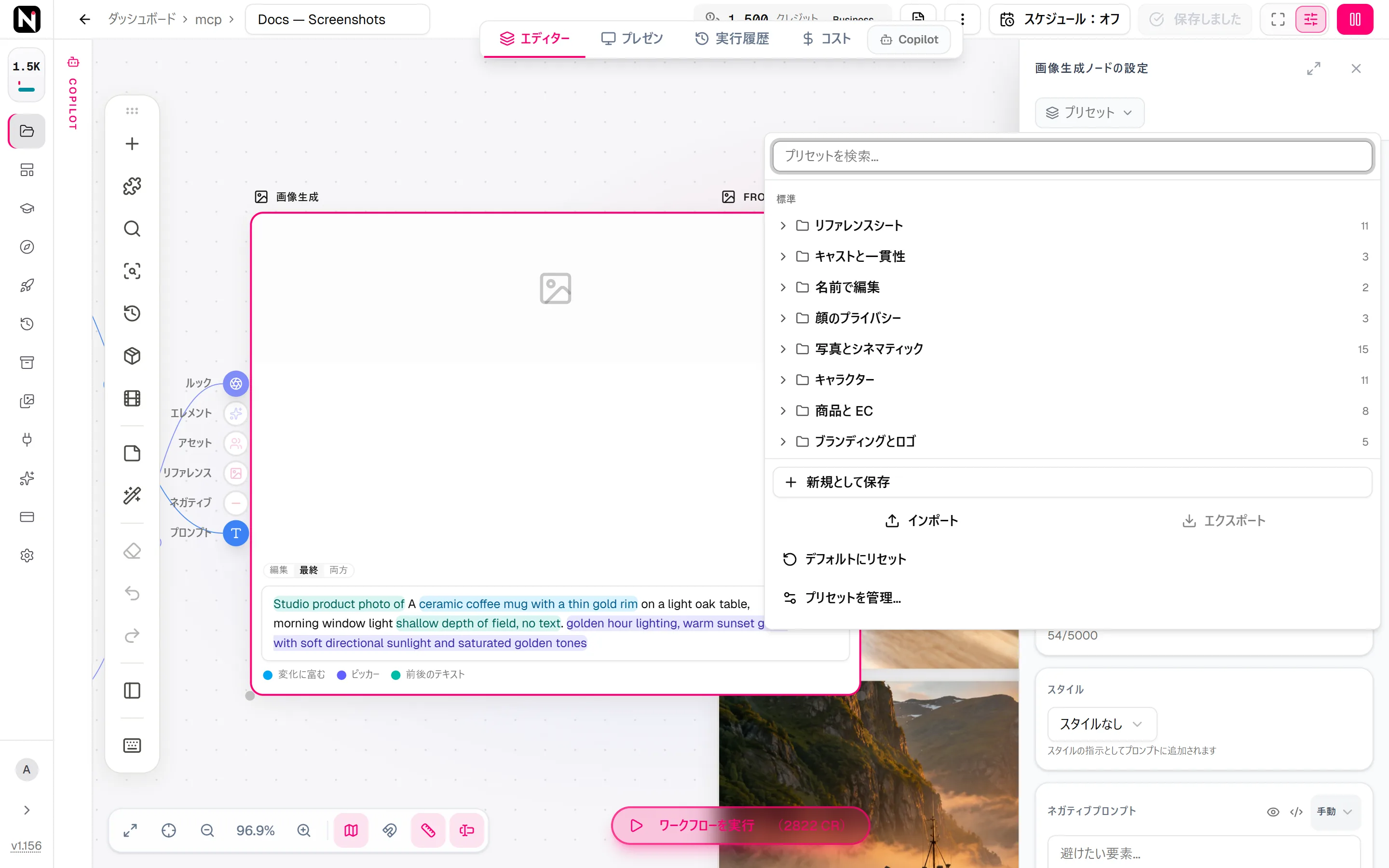Viewport: 1389px width, 868px height.
Task: Click デフォルトにリセット
Action: click(1072, 559)
